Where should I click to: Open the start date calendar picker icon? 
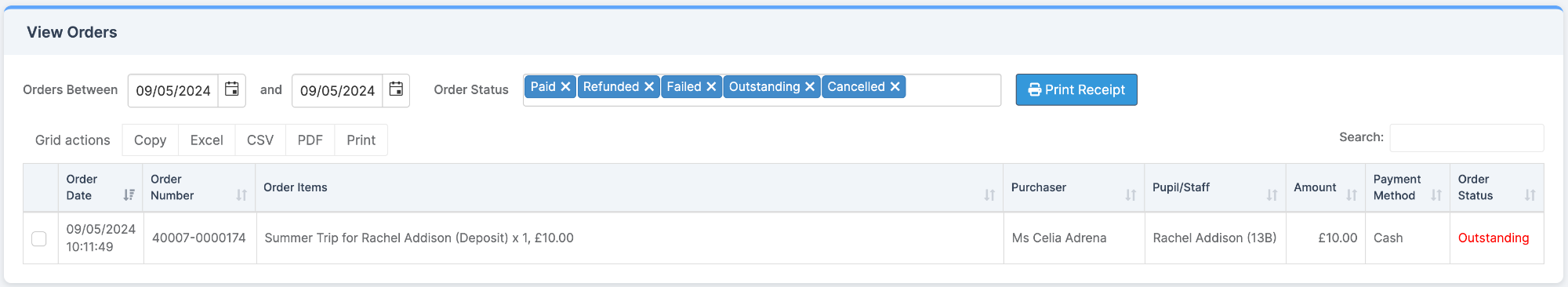[232, 89]
